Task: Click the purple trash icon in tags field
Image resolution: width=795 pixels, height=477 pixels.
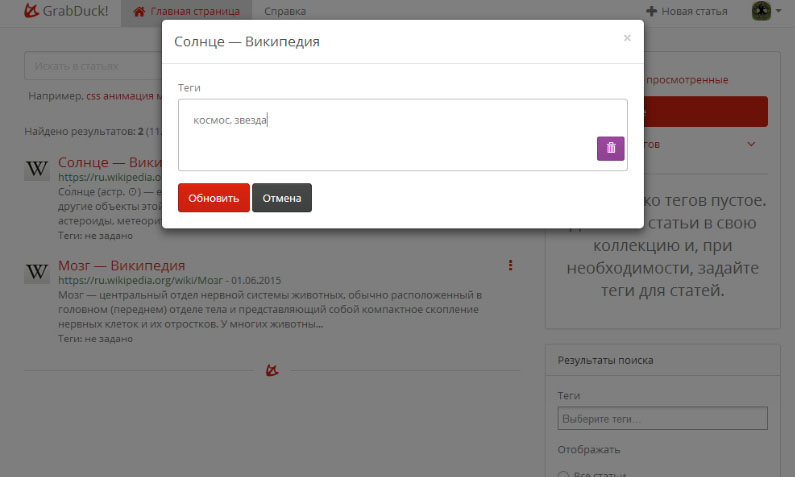Action: click(x=610, y=149)
